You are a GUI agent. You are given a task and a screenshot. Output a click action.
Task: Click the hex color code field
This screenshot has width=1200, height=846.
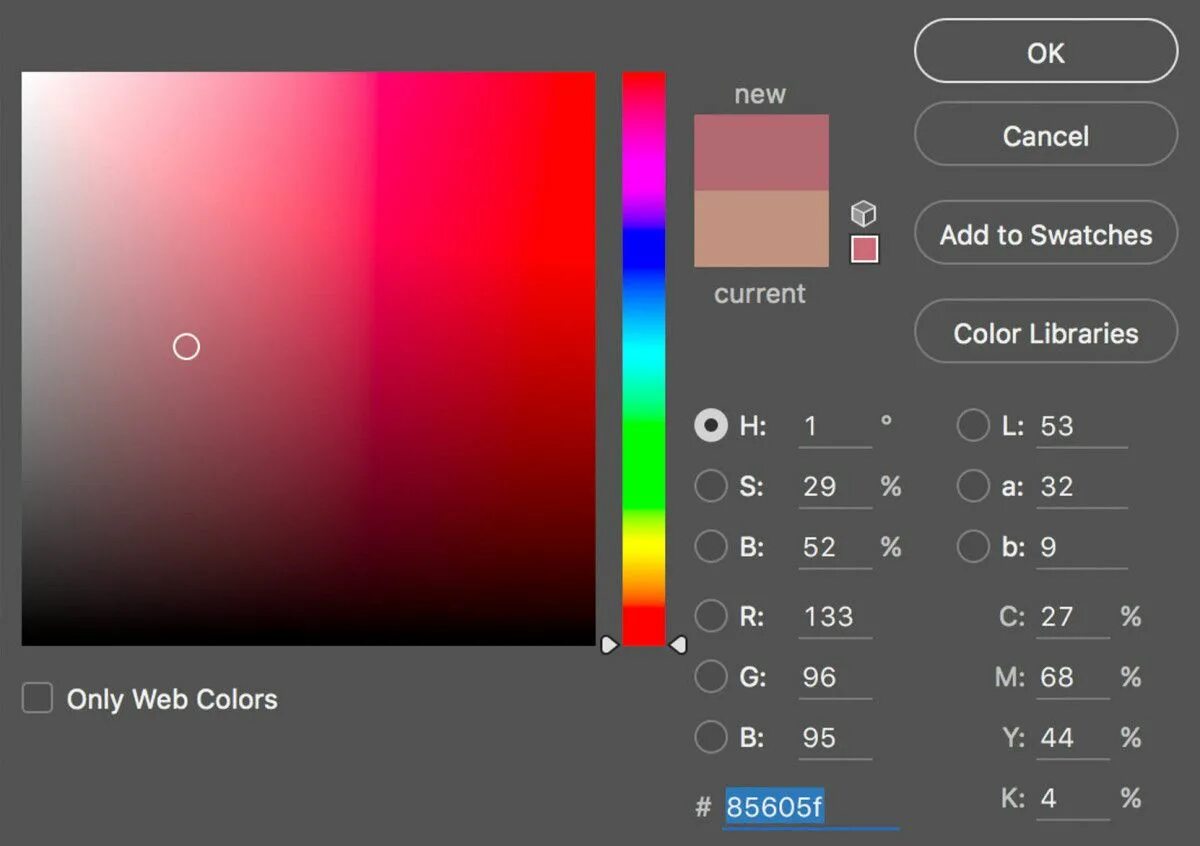pos(811,807)
